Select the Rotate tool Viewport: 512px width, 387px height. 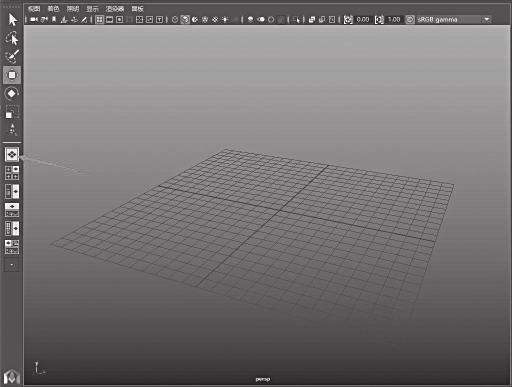12,93
